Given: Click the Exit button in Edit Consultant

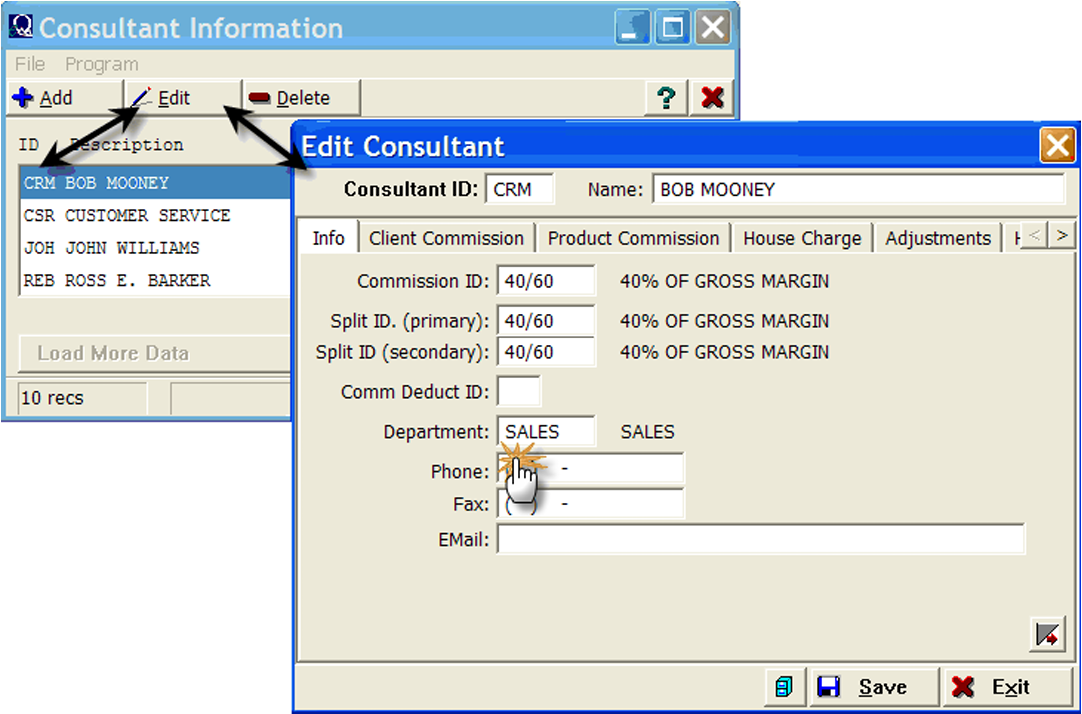Looking at the screenshot, I should click(x=1006, y=686).
